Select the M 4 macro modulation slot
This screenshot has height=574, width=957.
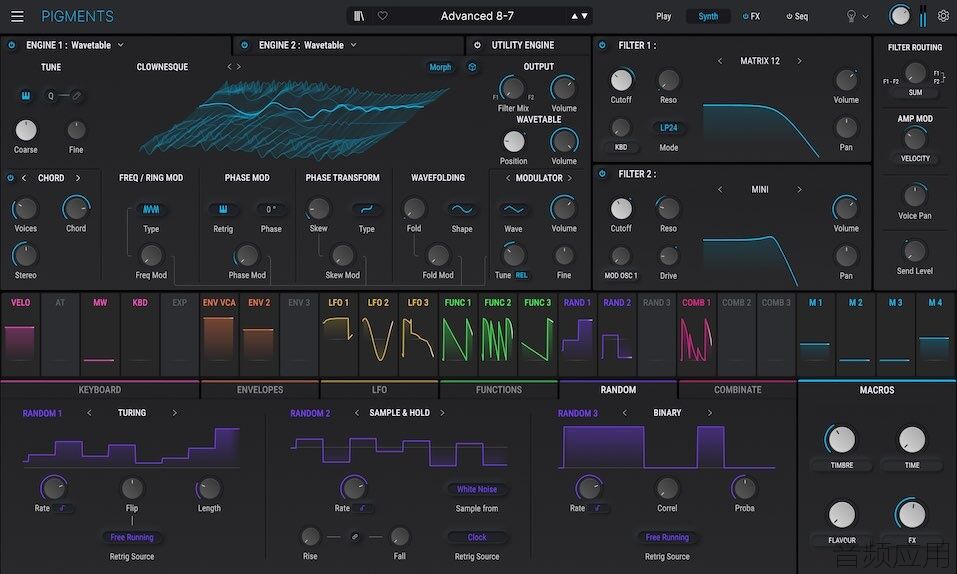934,334
